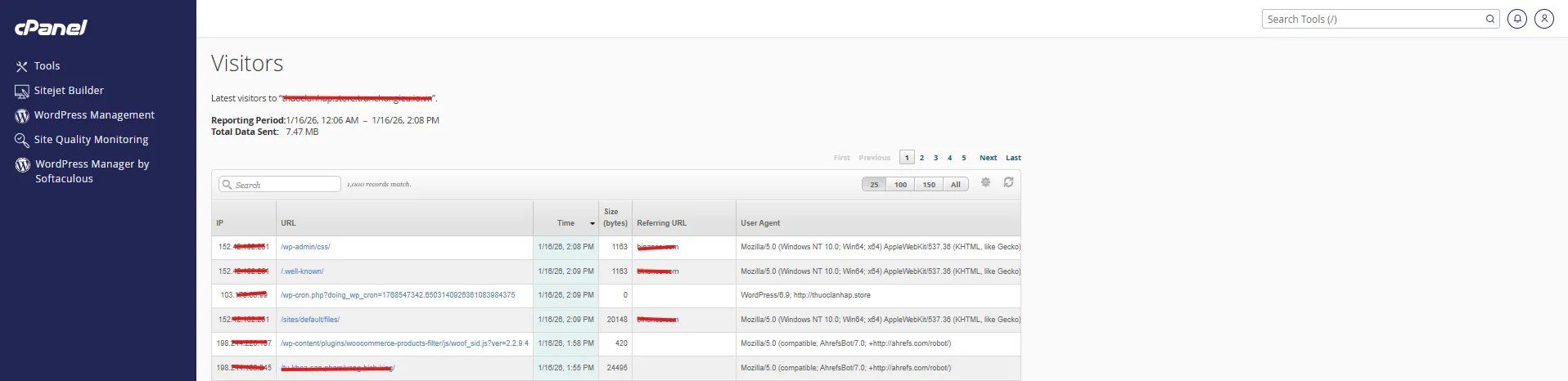1568x381 pixels.
Task: Sort by URL column header
Action: pyautogui.click(x=404, y=218)
